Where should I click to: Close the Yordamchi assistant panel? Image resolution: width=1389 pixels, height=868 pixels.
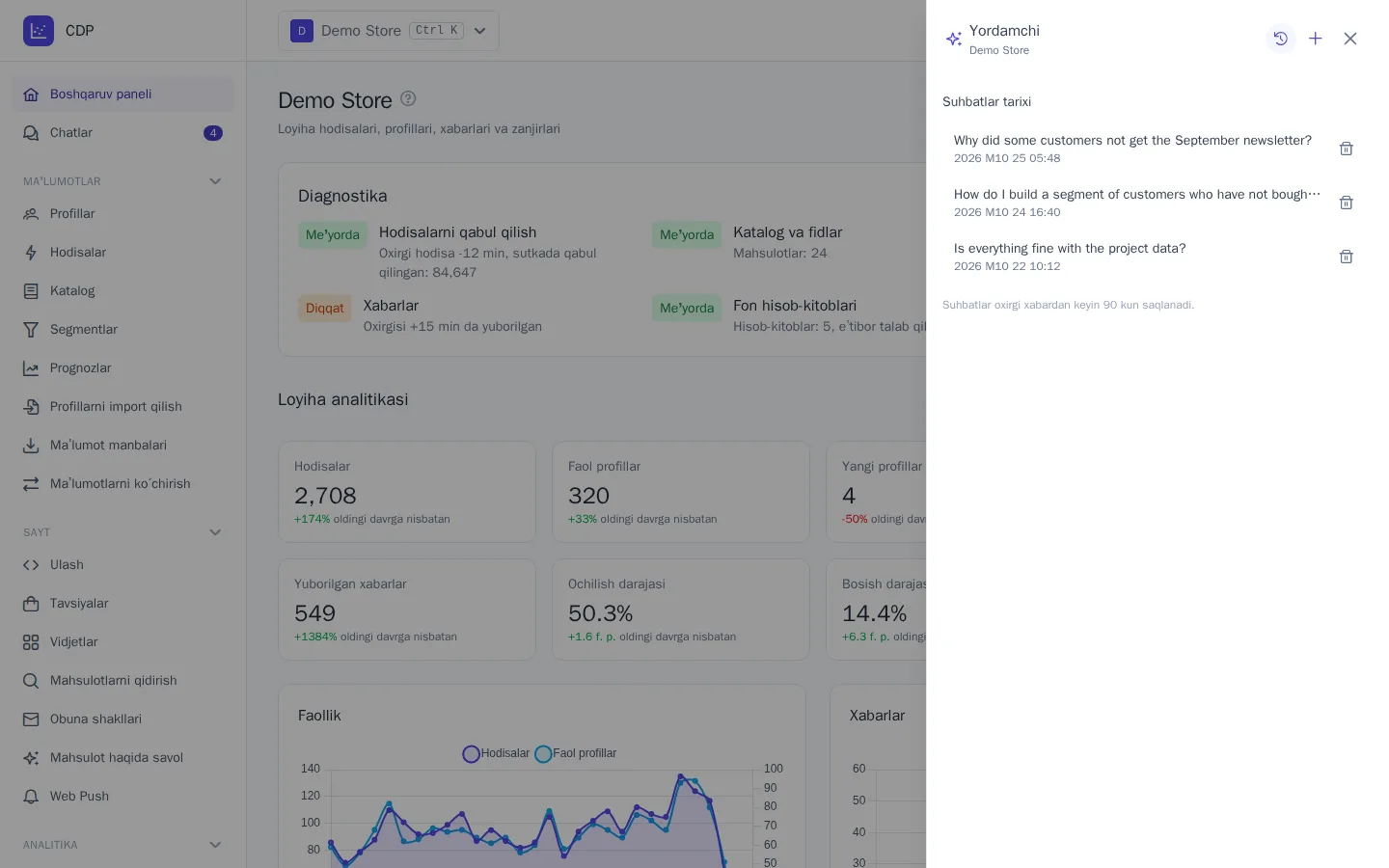[1349, 39]
